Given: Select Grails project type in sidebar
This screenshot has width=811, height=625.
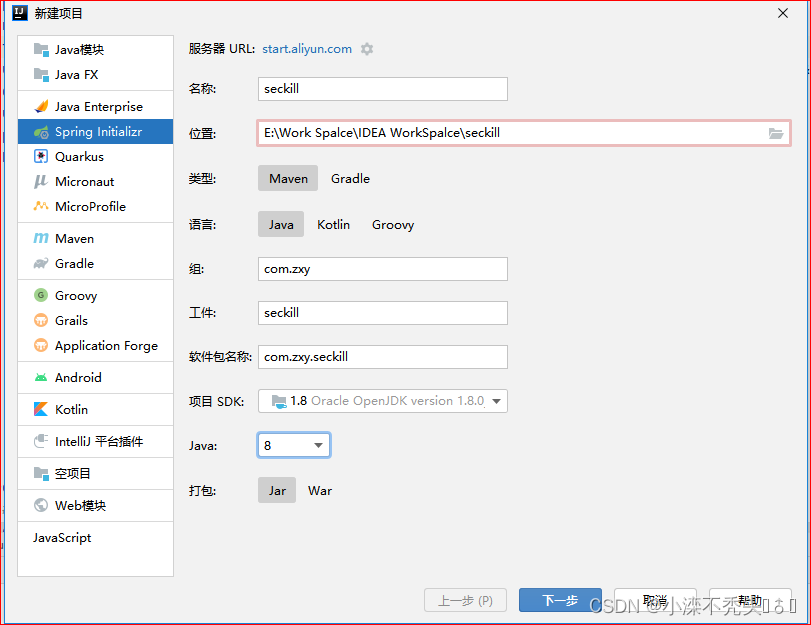Looking at the screenshot, I should click(x=96, y=320).
